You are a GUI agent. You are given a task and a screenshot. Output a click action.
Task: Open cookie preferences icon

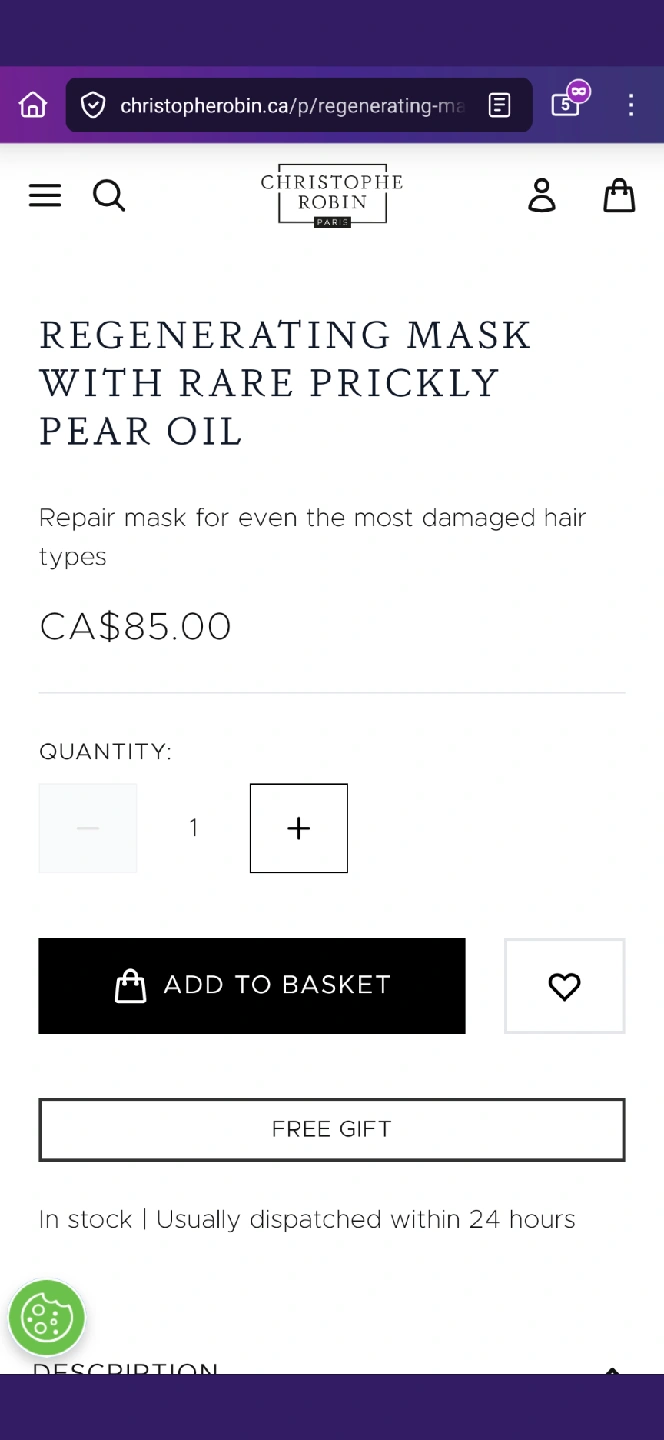click(47, 1318)
